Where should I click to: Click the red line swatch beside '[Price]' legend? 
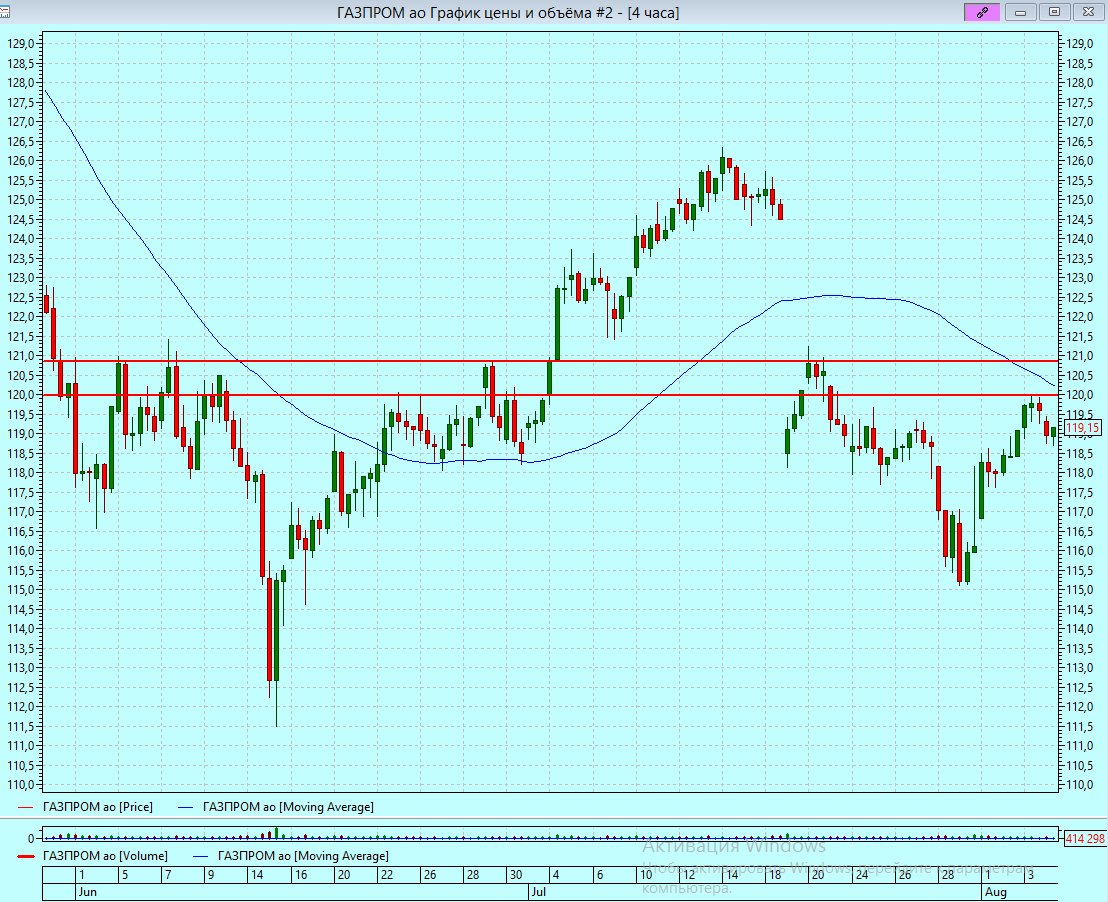25,807
